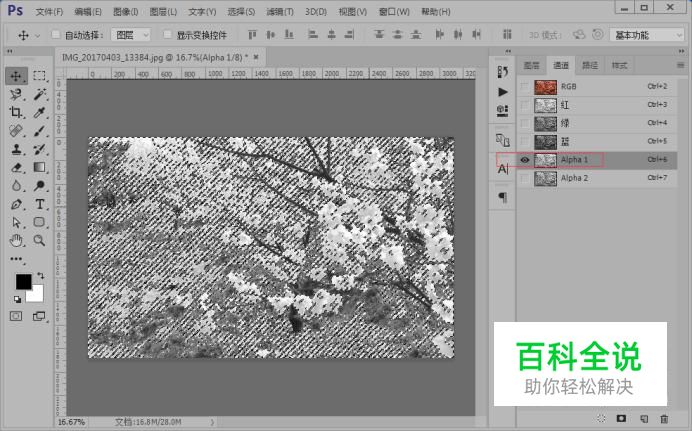Open the 滤镜(T) menu
The height and width of the screenshot is (431, 692).
[280, 11]
